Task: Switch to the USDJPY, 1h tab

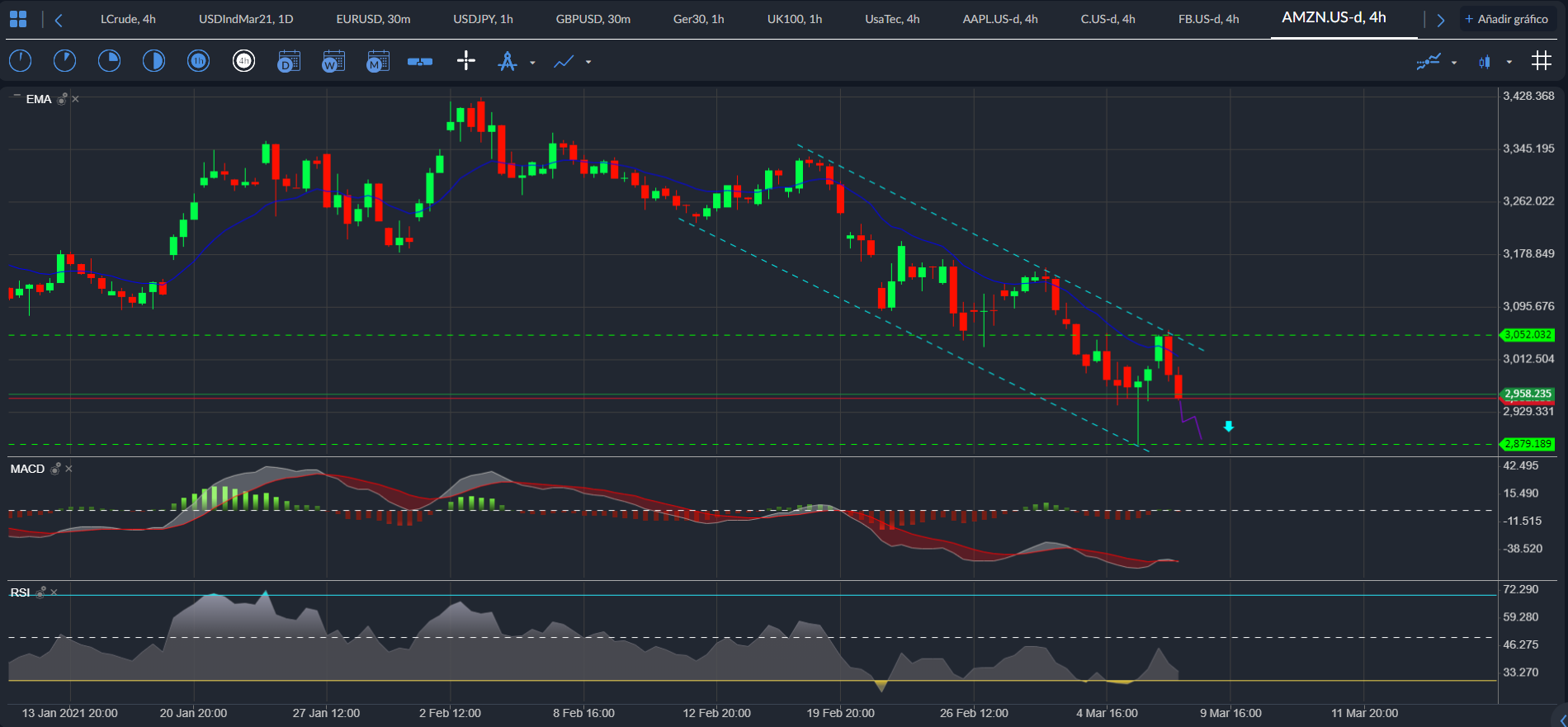Action: click(x=483, y=19)
